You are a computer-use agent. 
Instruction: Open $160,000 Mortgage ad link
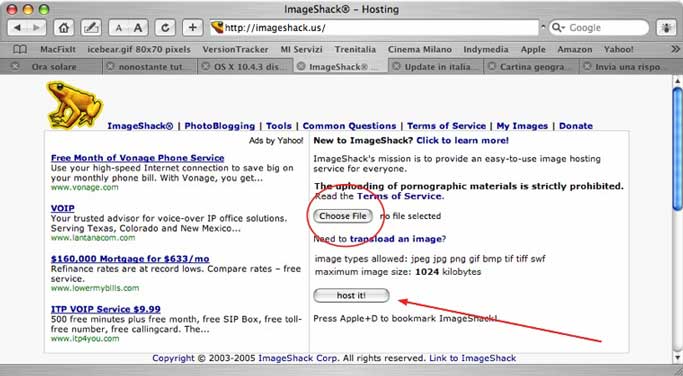tap(130, 259)
